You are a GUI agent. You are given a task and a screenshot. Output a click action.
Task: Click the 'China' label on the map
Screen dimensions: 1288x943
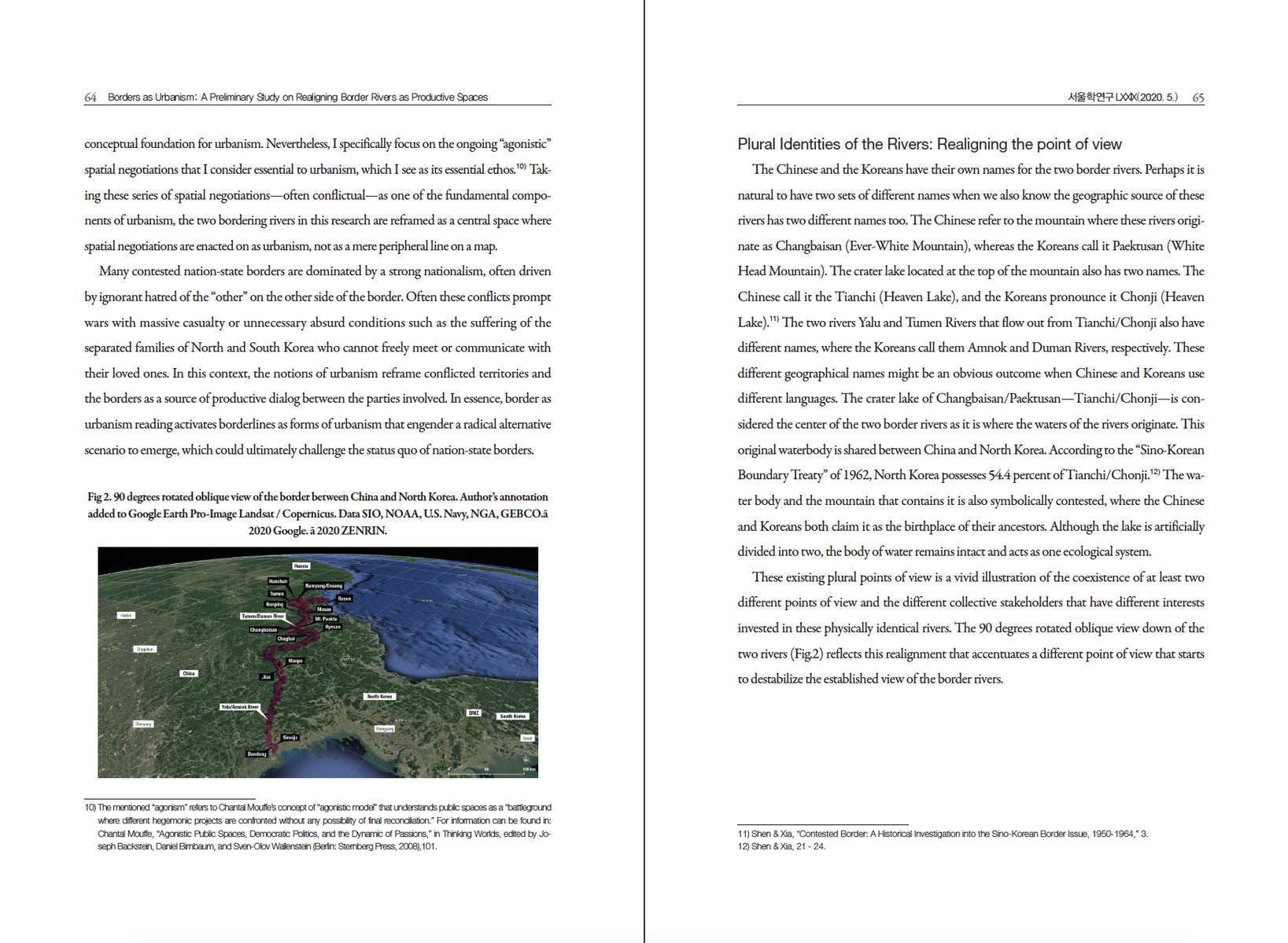coord(189,673)
